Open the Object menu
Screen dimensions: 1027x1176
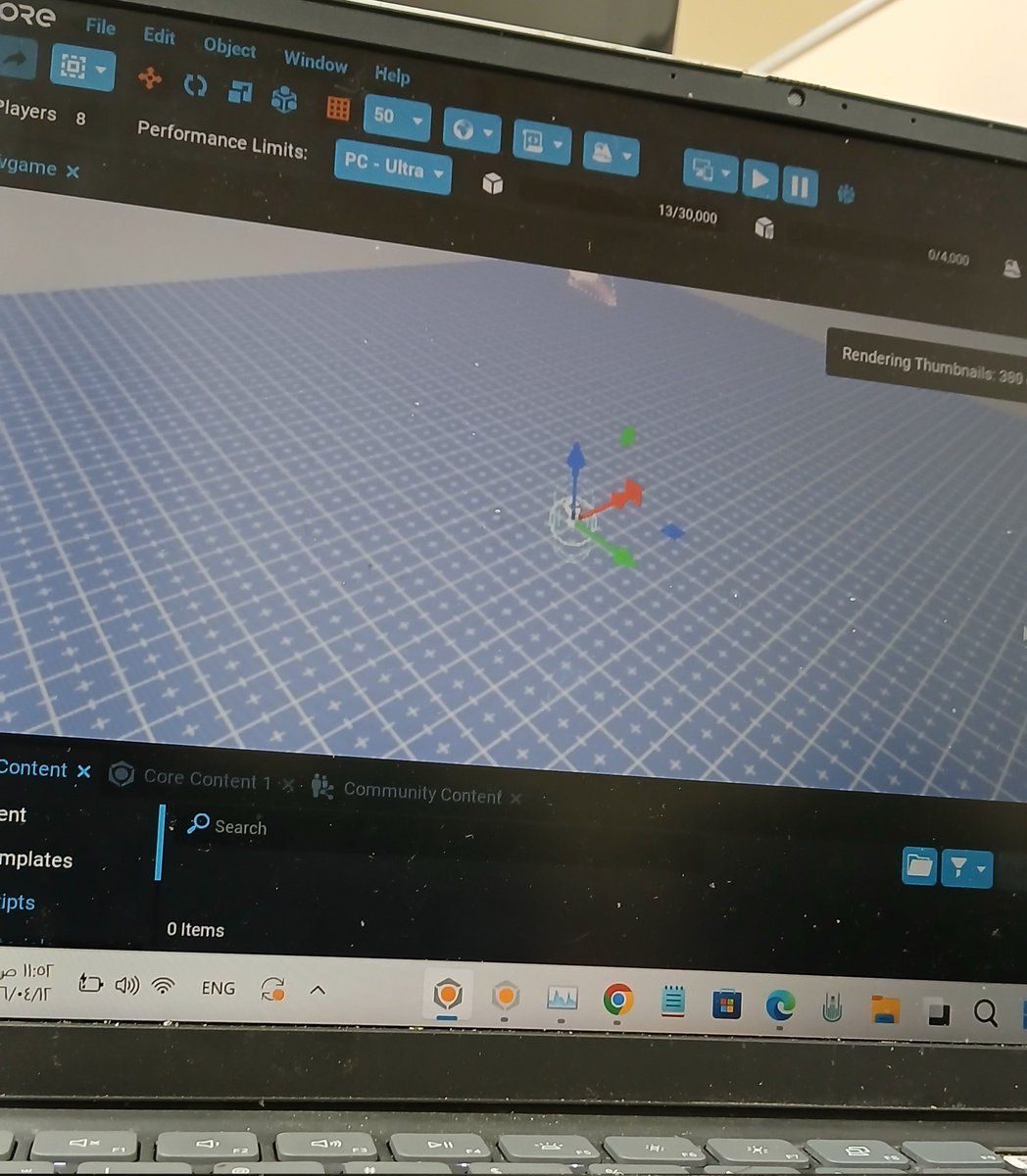[229, 48]
